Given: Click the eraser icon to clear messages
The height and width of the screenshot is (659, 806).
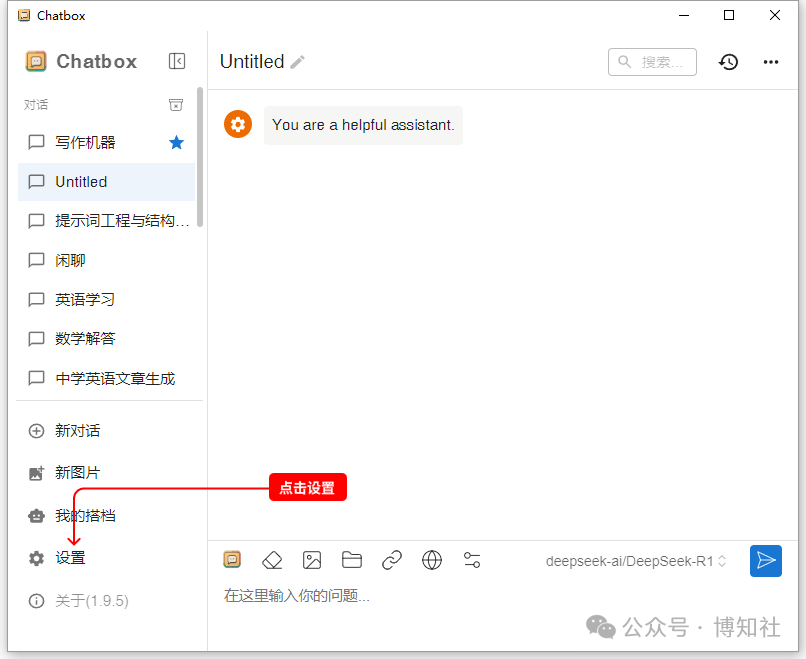Looking at the screenshot, I should point(272,560).
